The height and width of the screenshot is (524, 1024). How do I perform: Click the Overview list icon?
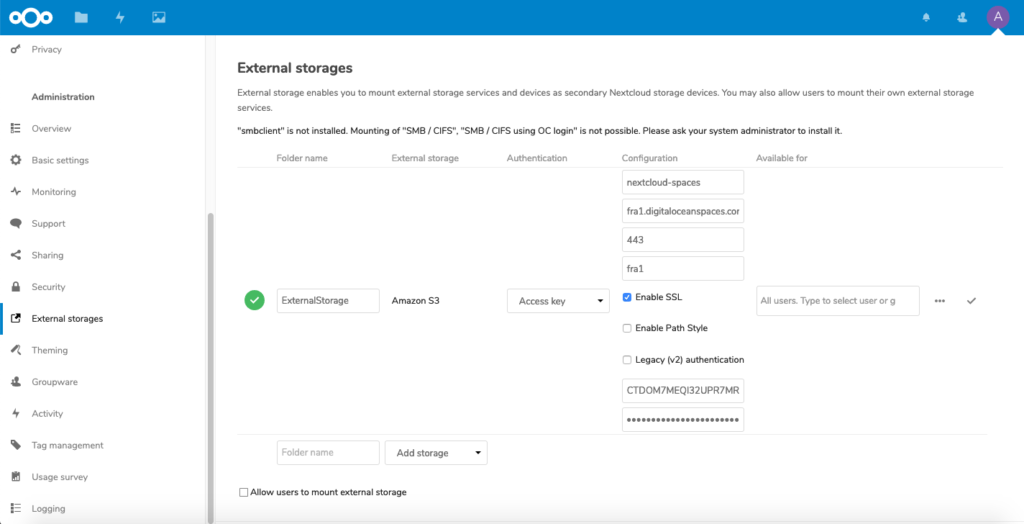16,129
